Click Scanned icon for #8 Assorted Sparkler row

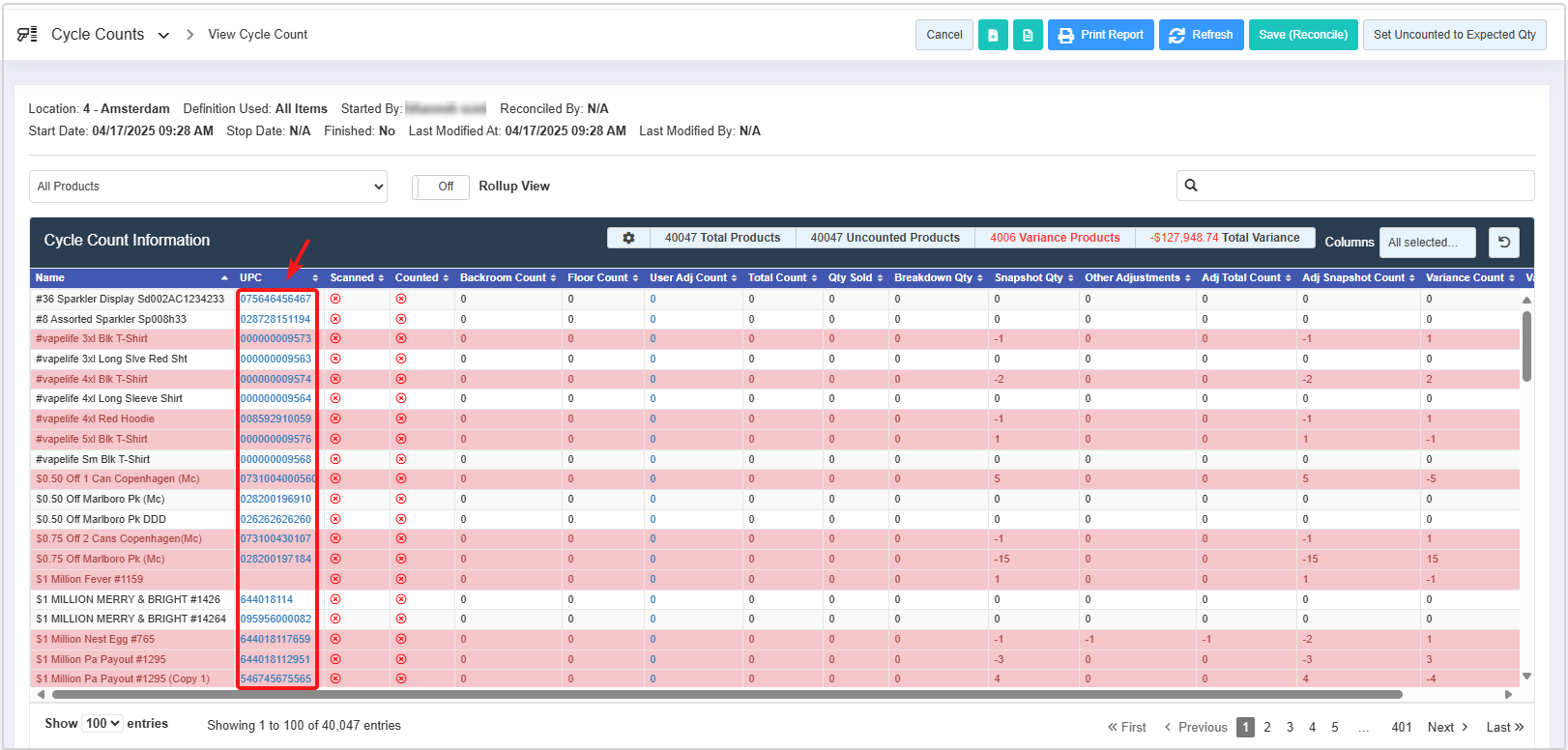(x=335, y=319)
